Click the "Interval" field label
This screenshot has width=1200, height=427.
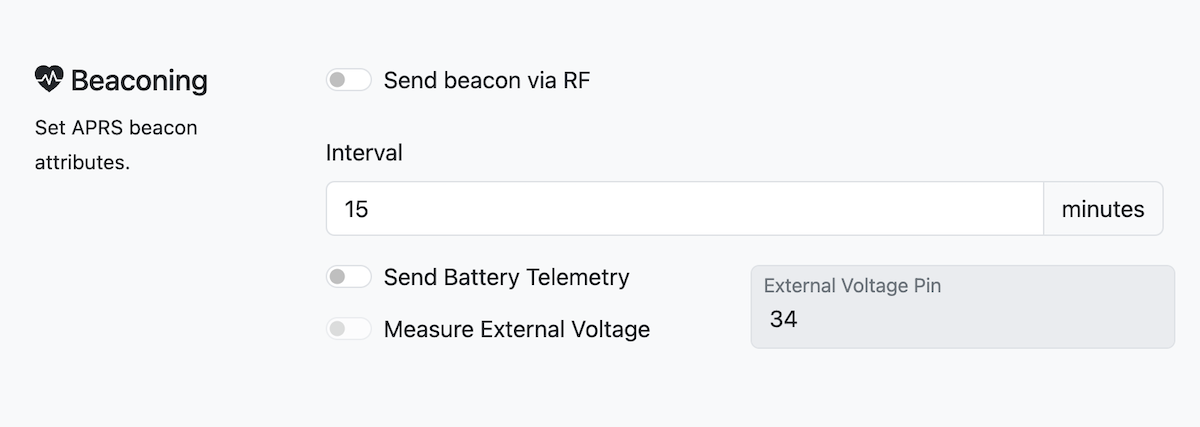coord(364,153)
